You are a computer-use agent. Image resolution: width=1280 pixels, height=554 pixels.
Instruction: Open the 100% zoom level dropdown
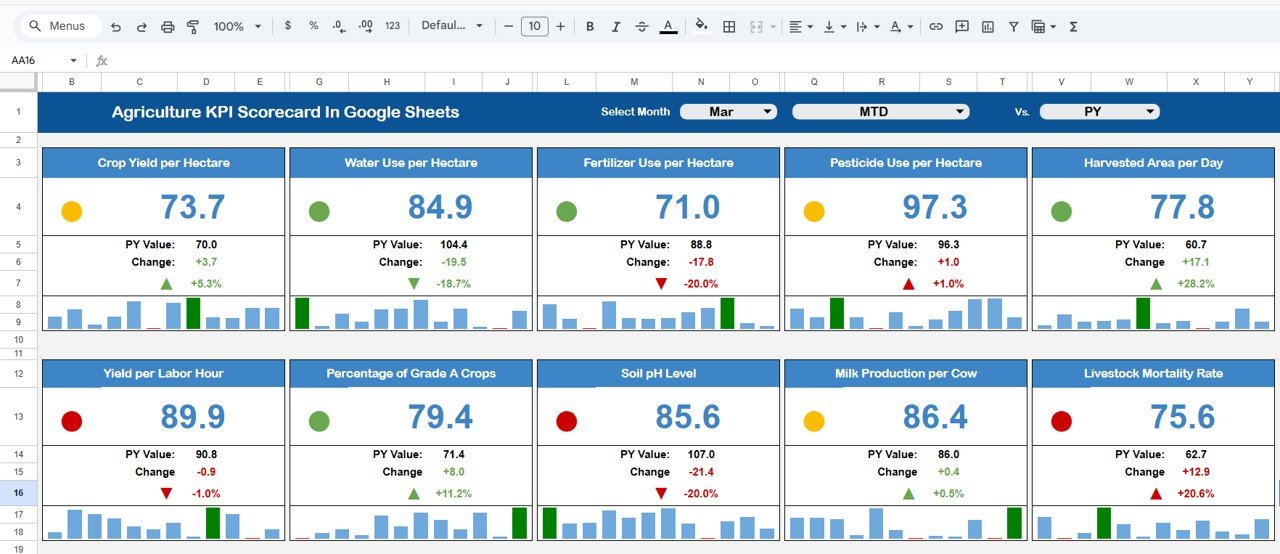(x=238, y=26)
